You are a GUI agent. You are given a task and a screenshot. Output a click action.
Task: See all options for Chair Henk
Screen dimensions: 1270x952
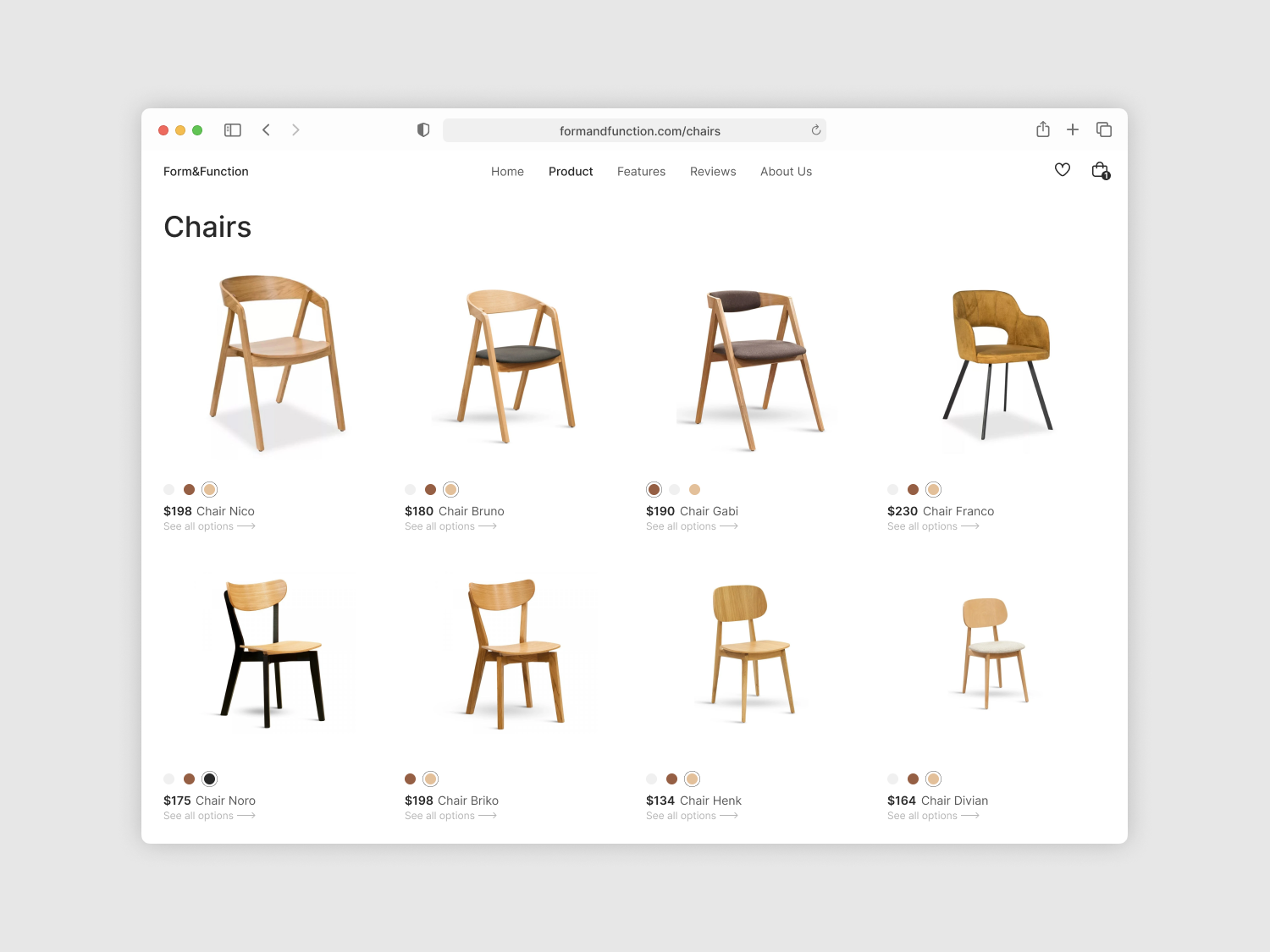click(x=692, y=816)
